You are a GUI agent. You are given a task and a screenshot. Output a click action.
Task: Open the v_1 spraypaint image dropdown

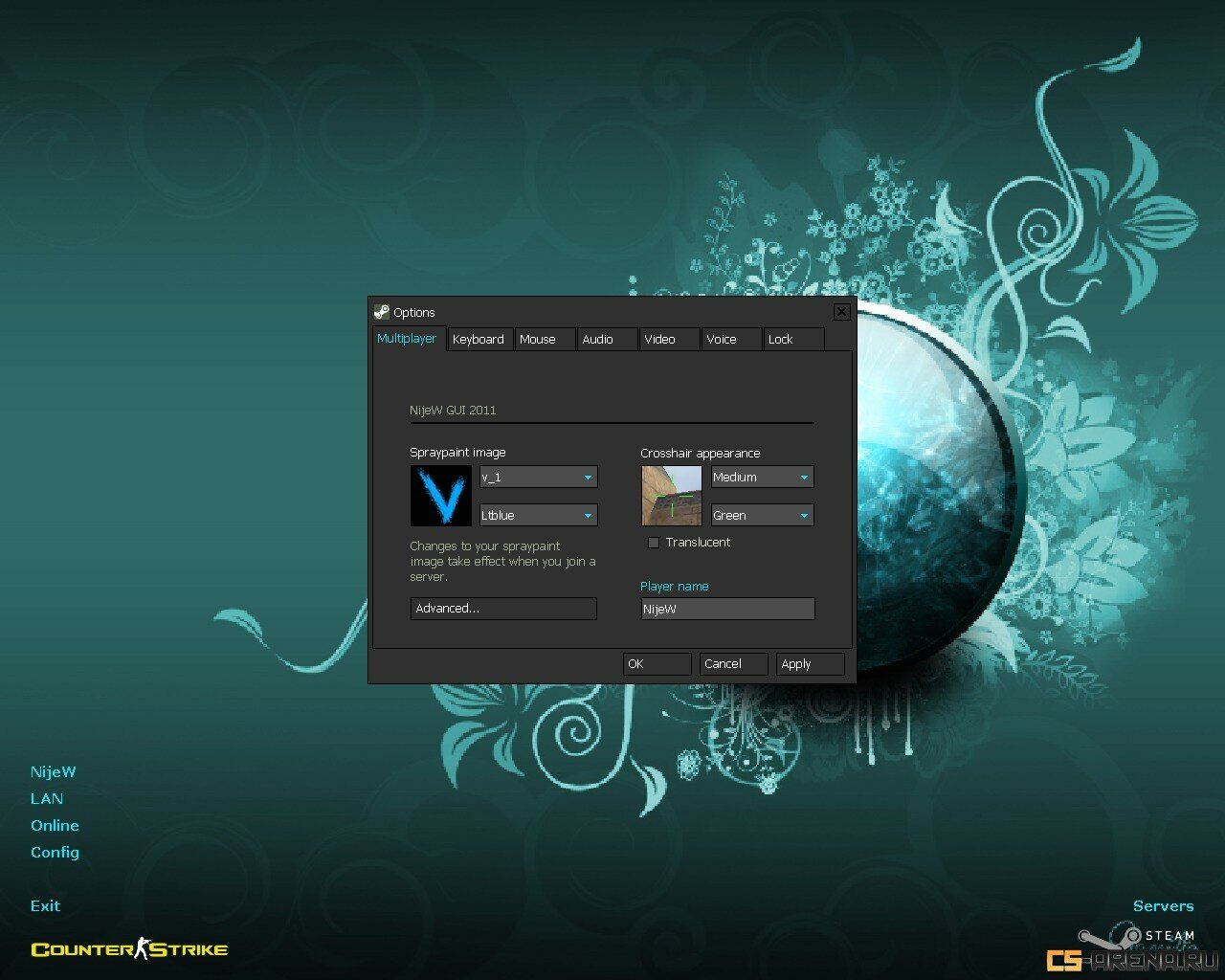pos(538,477)
